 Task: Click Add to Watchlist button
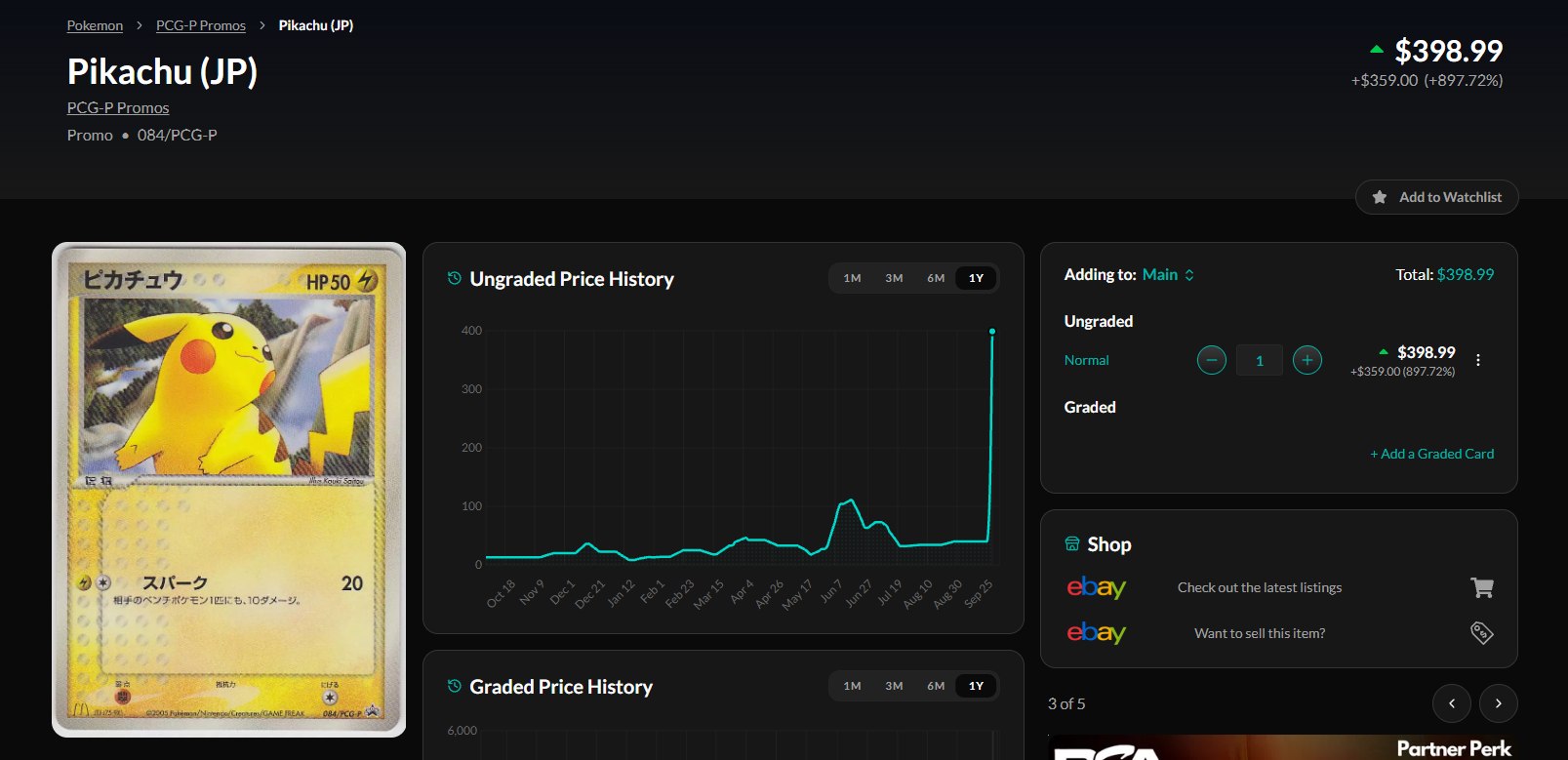1436,197
